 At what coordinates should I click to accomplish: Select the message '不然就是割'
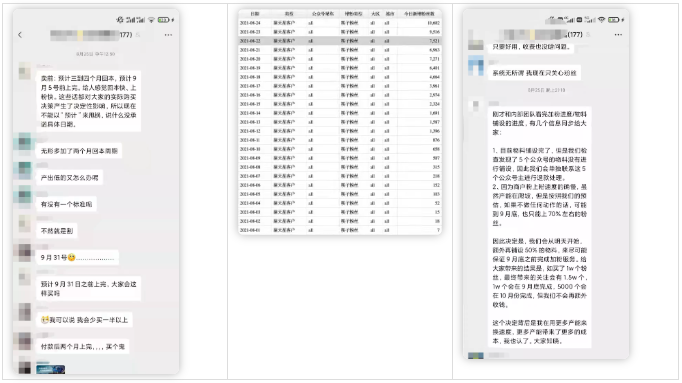click(x=57, y=231)
